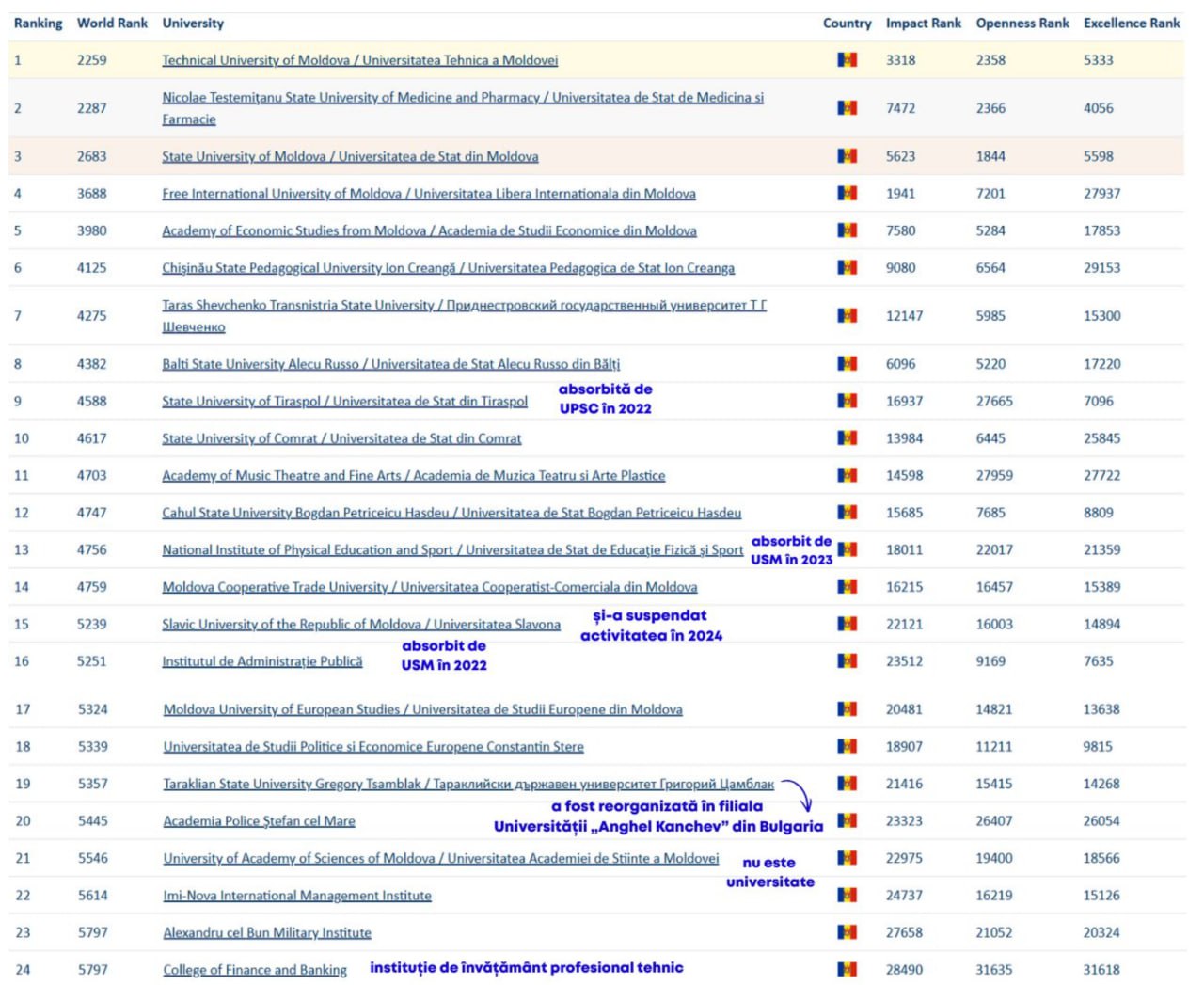Click Moldova flag in Institutul de Administrație Publică row
Viewport: 1204px width, 985px height.
coord(848,661)
